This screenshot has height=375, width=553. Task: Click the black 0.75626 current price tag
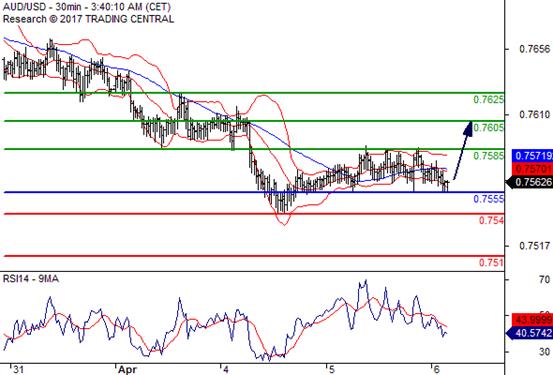point(529,182)
